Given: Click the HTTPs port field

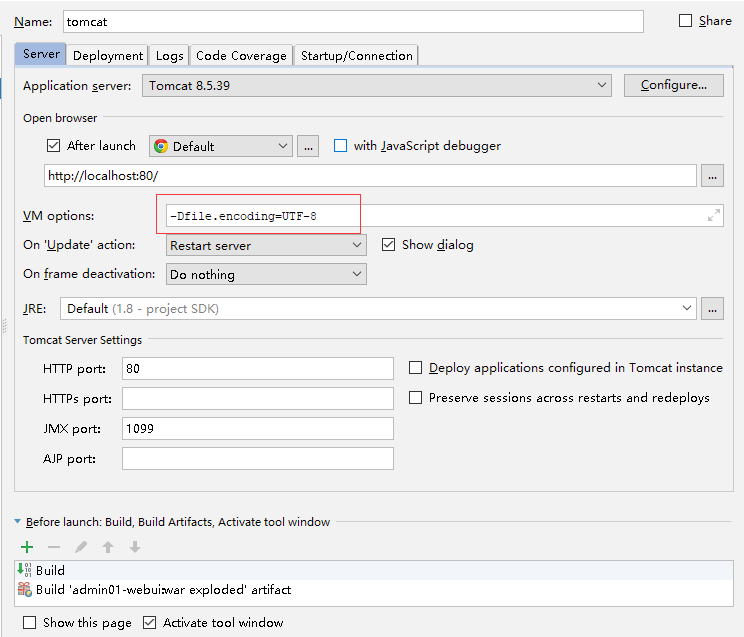Looking at the screenshot, I should 258,398.
